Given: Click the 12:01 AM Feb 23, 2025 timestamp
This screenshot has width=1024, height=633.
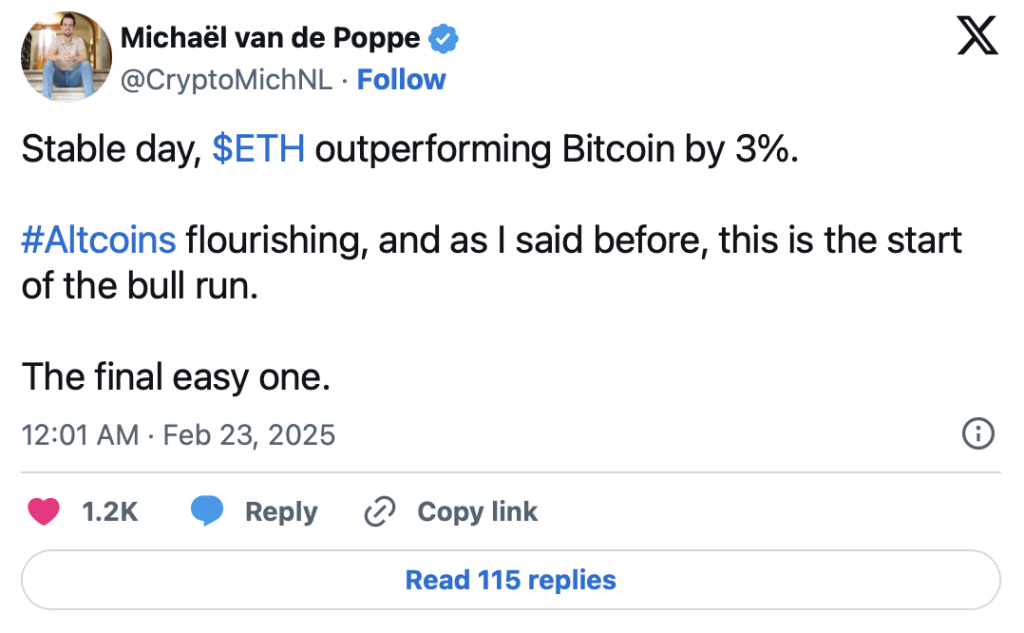Looking at the screenshot, I should tap(178, 435).
